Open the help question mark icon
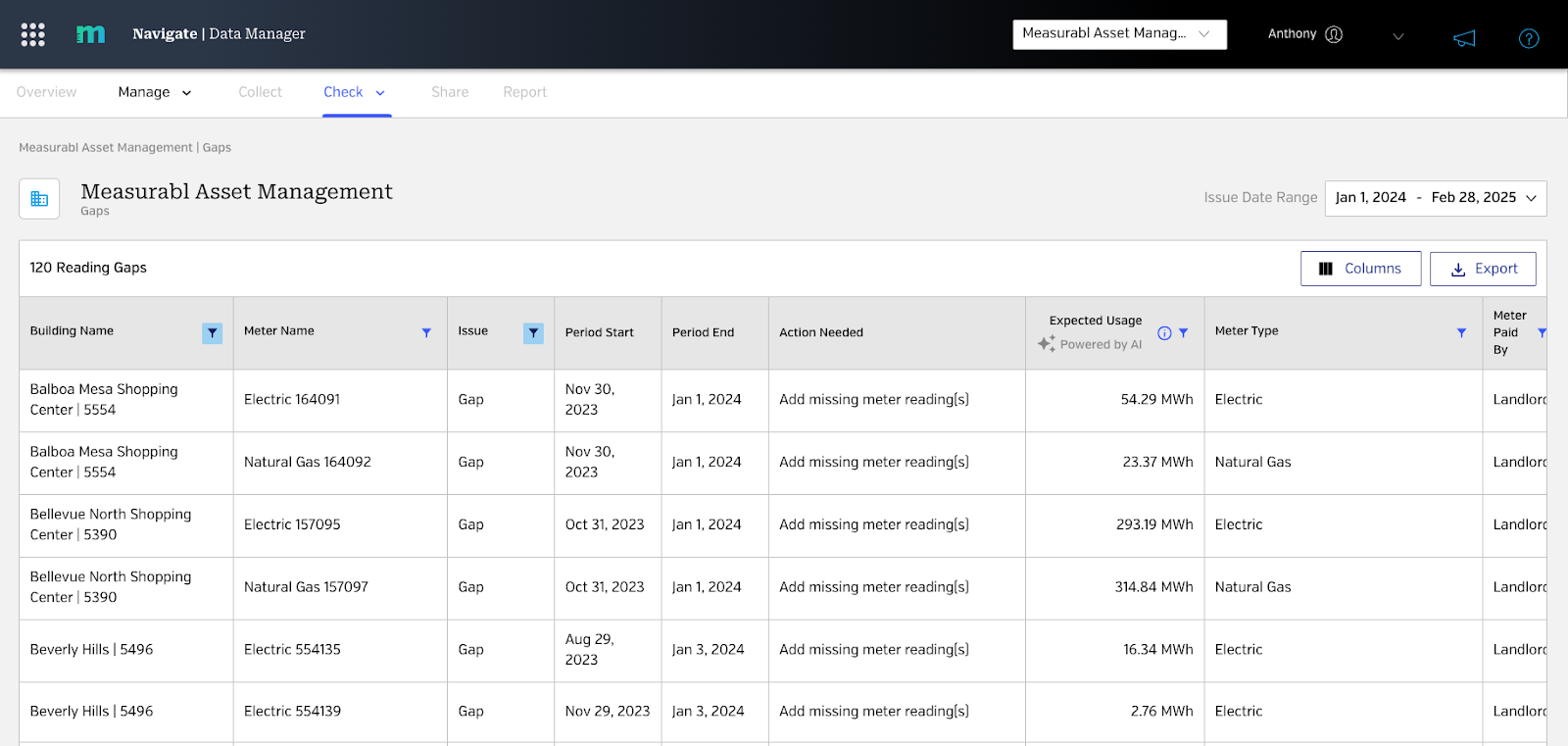The width and height of the screenshot is (1568, 746). tap(1529, 38)
